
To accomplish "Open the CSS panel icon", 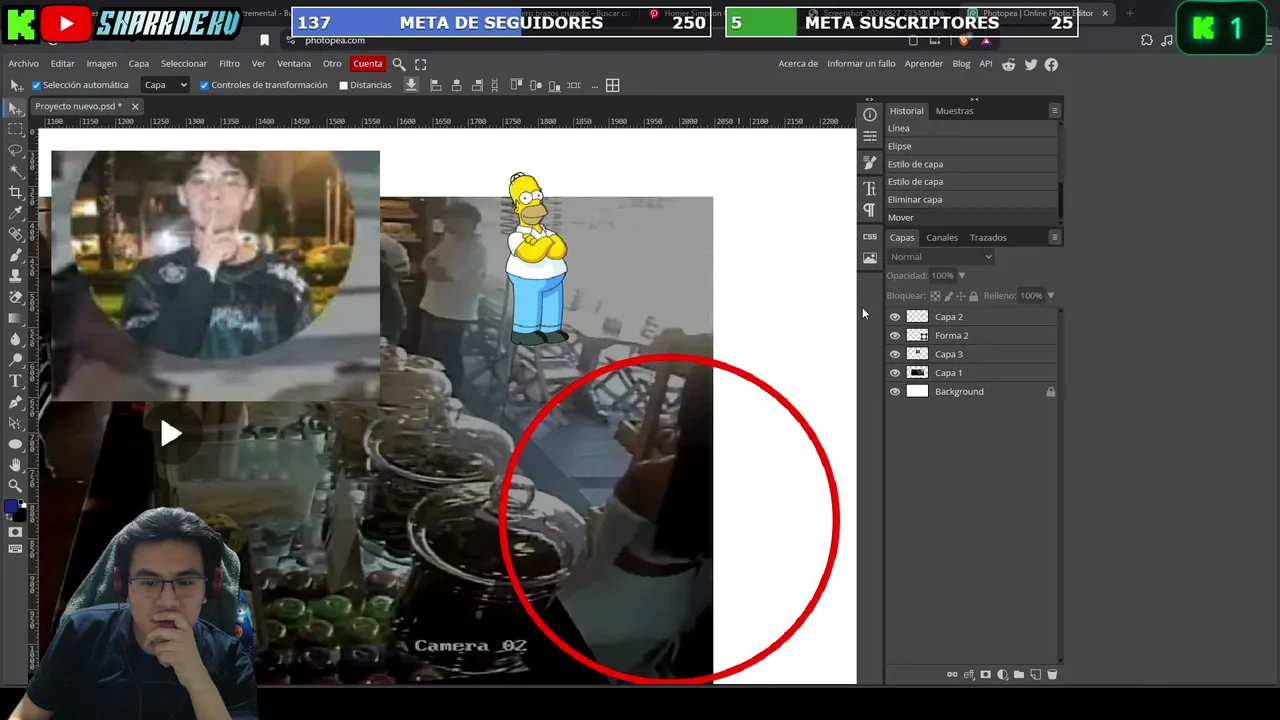I will pyautogui.click(x=870, y=237).
